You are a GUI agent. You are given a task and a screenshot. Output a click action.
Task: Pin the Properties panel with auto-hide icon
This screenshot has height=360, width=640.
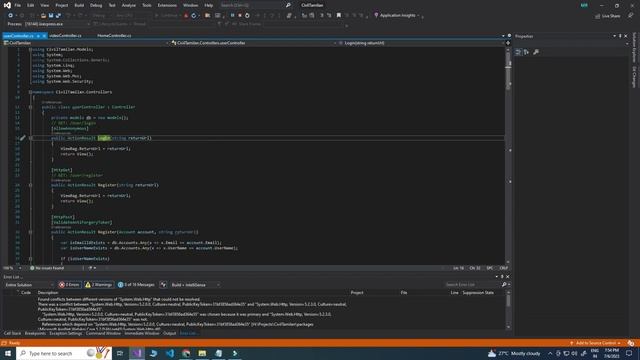(x=620, y=36)
